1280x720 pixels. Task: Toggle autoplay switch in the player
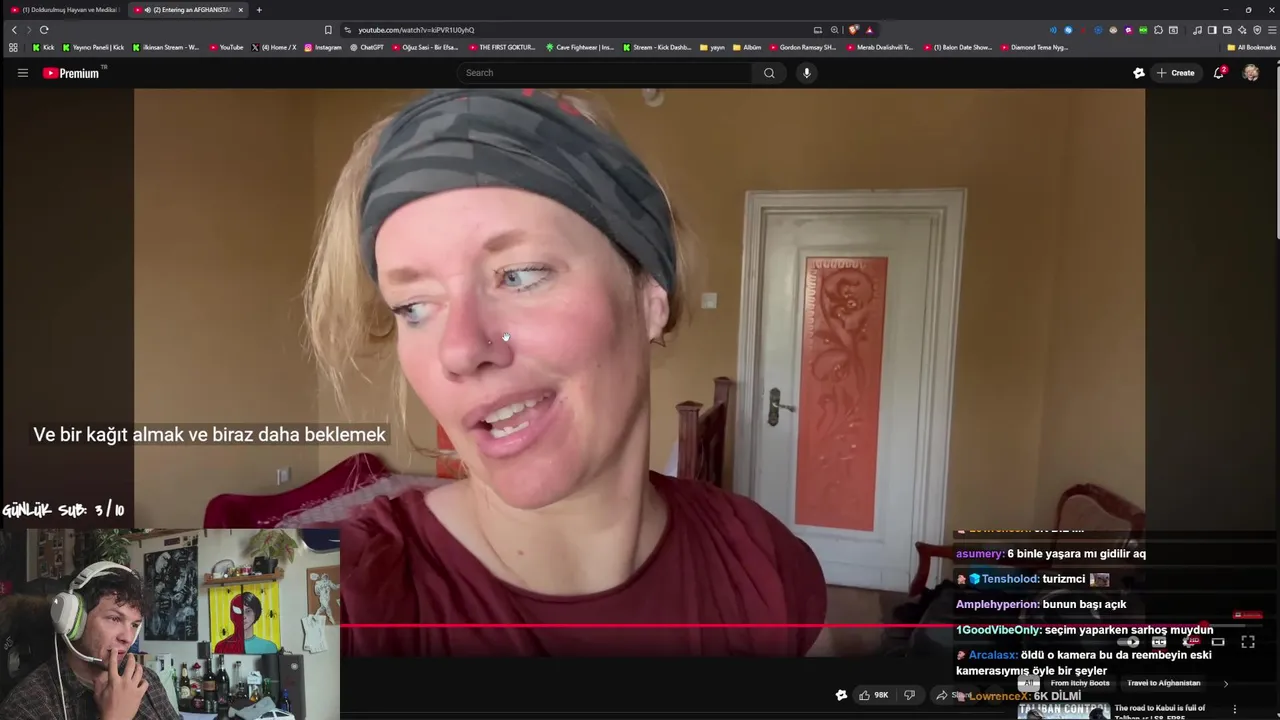tap(1130, 642)
